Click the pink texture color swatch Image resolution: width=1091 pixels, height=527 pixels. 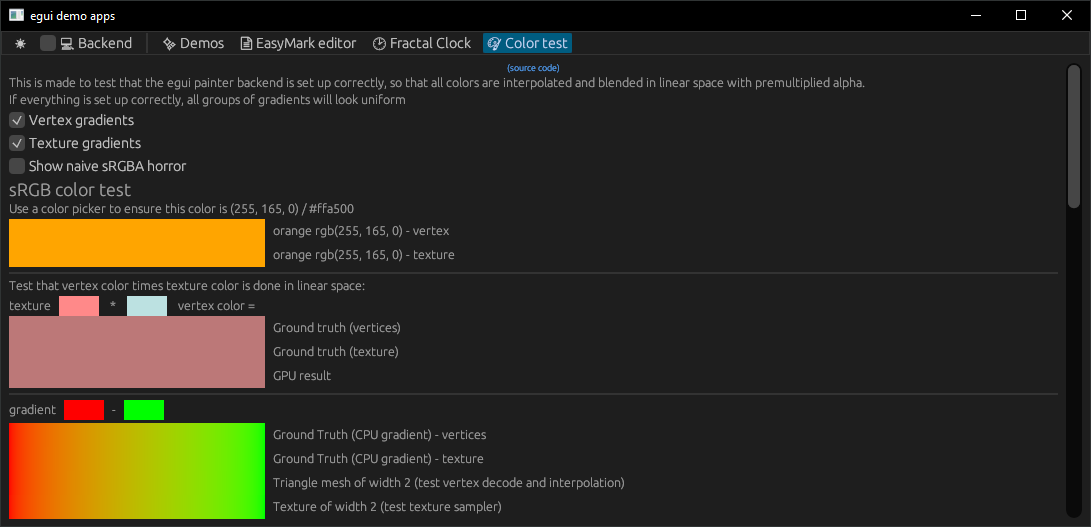point(79,306)
